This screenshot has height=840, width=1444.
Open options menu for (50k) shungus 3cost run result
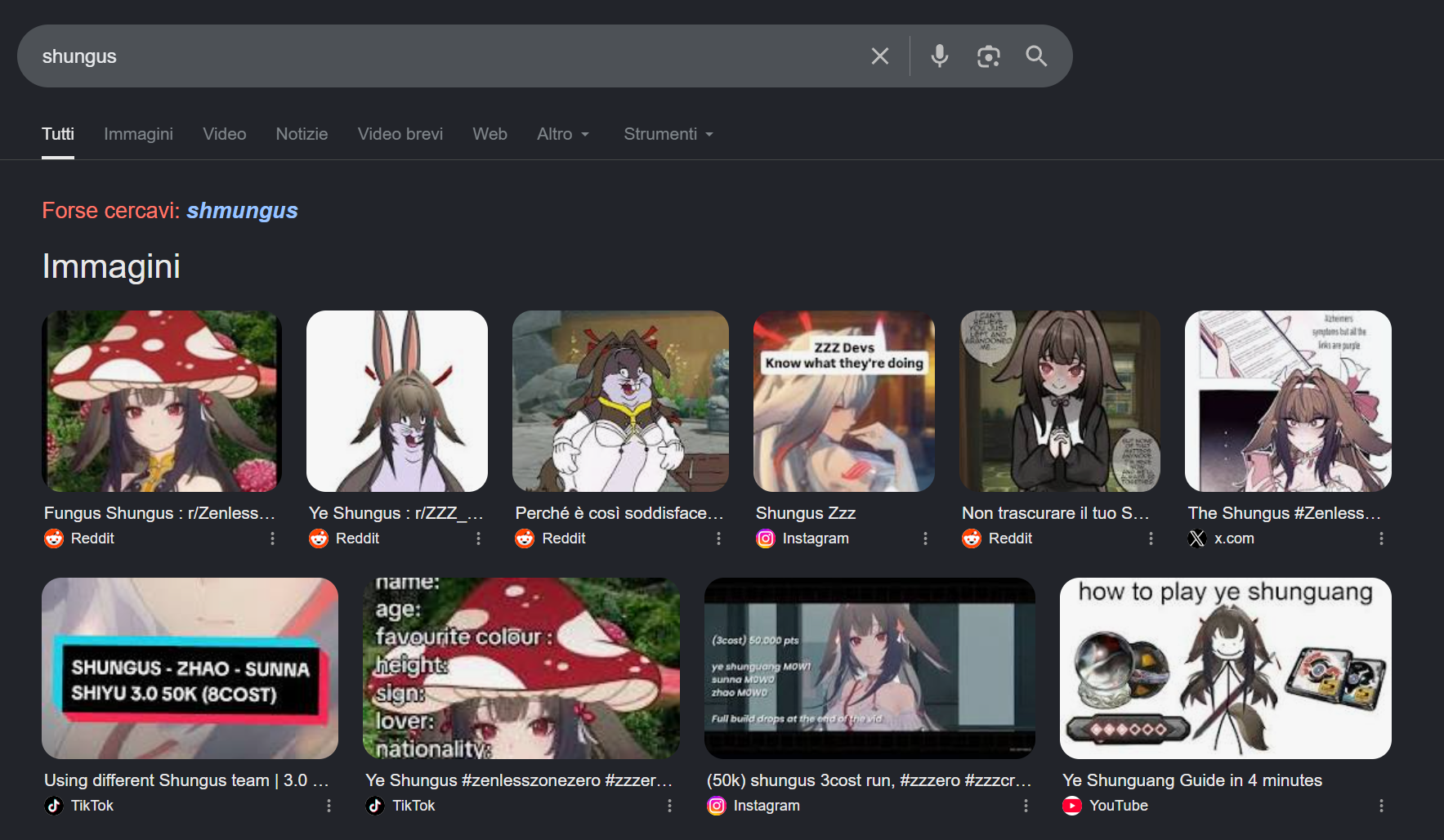pos(1026,806)
